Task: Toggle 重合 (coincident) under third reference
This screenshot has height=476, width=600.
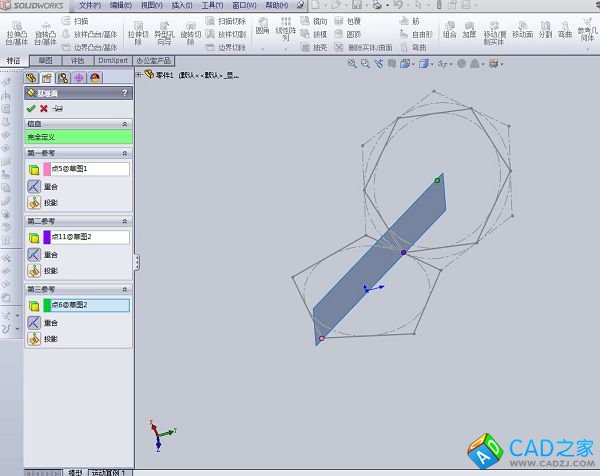Action: click(33, 322)
